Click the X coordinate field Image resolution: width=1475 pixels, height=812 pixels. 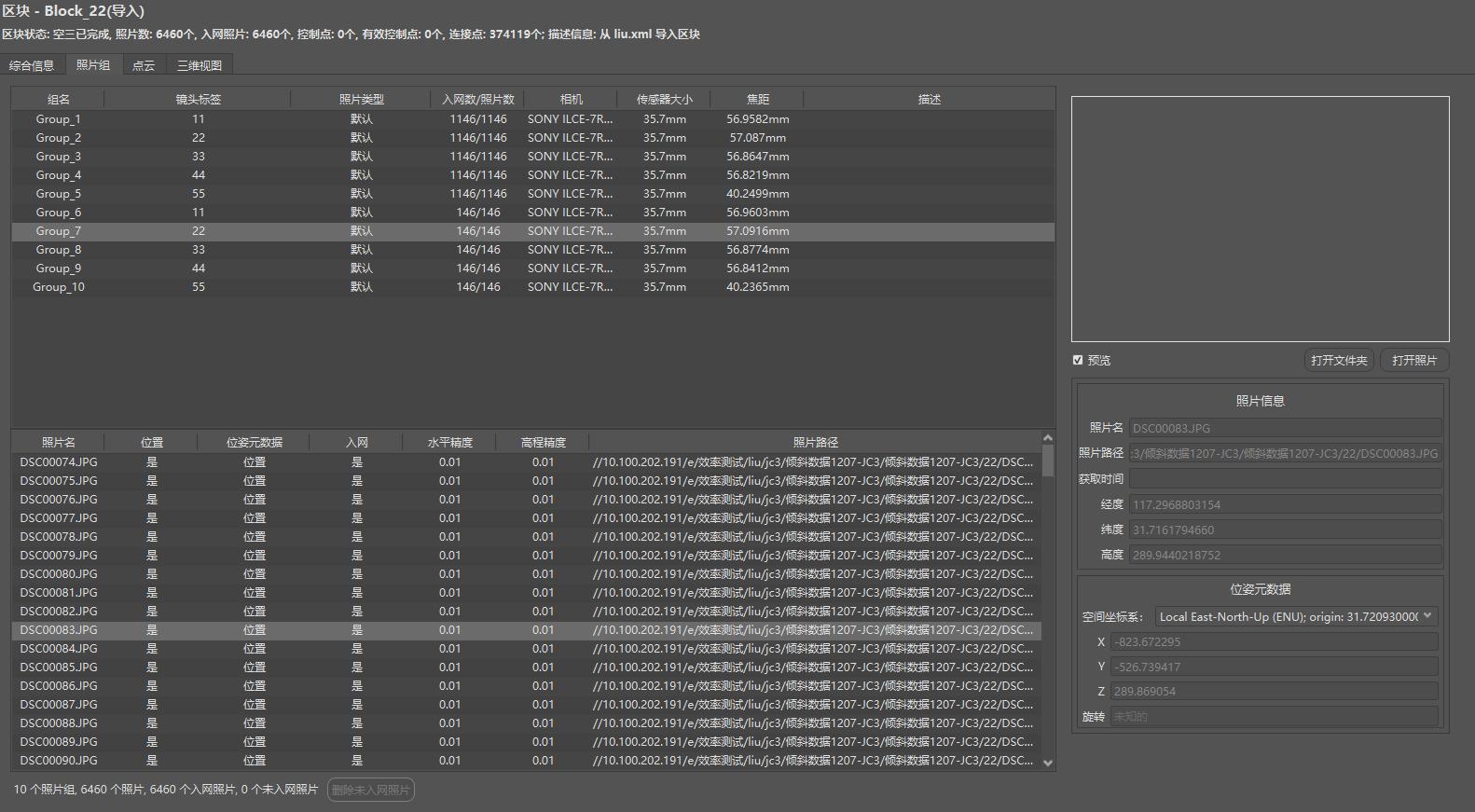coord(1274,641)
